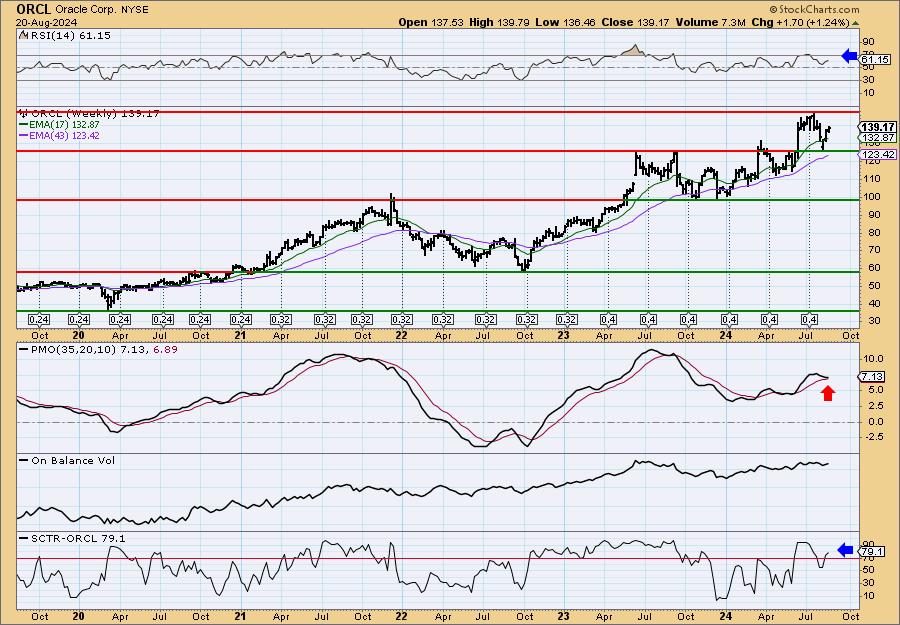Image resolution: width=900 pixels, height=625 pixels.
Task: Click the Low 136.46 value
Action: pos(566,22)
